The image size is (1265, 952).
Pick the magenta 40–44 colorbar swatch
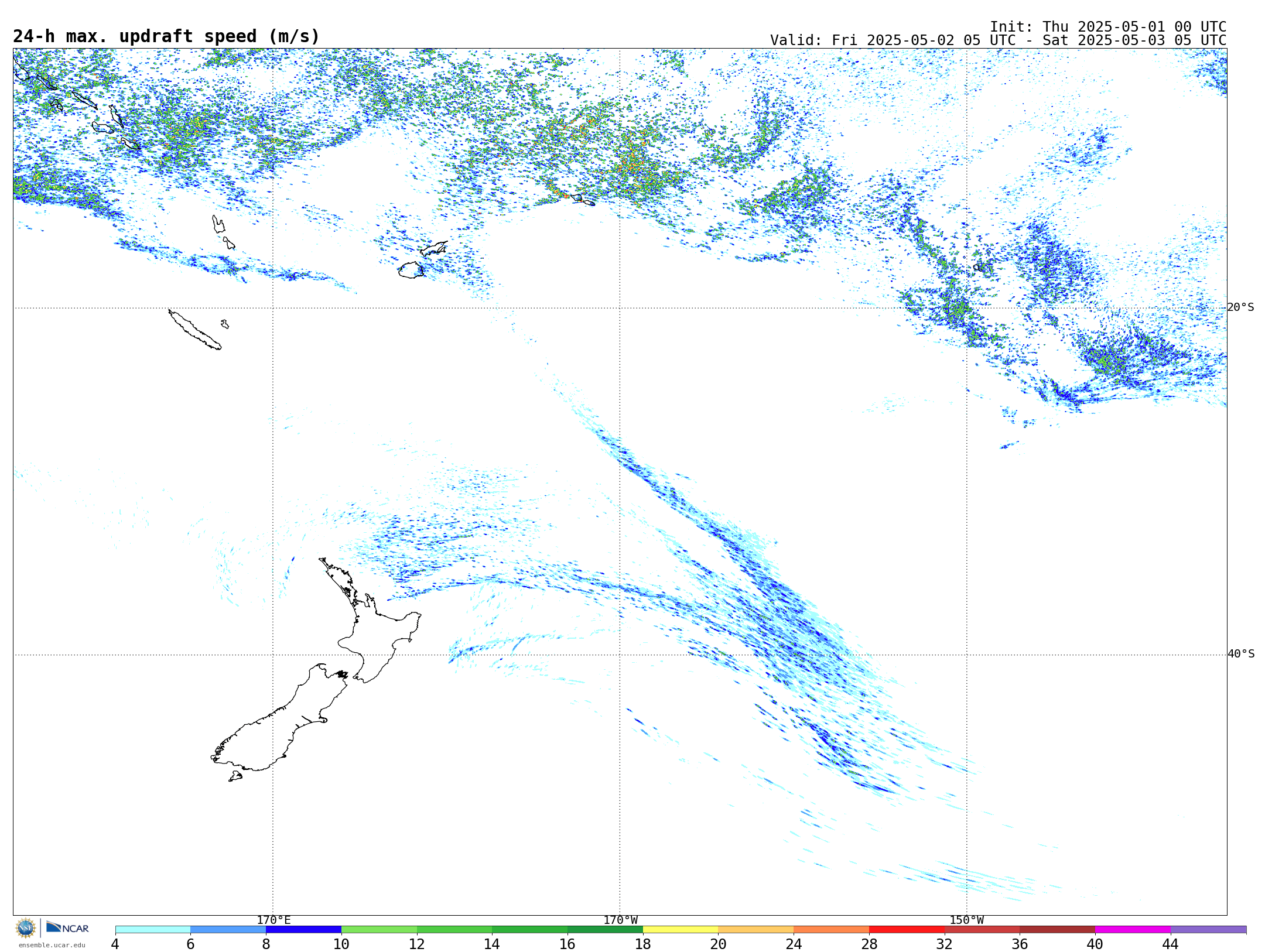[x=1133, y=930]
